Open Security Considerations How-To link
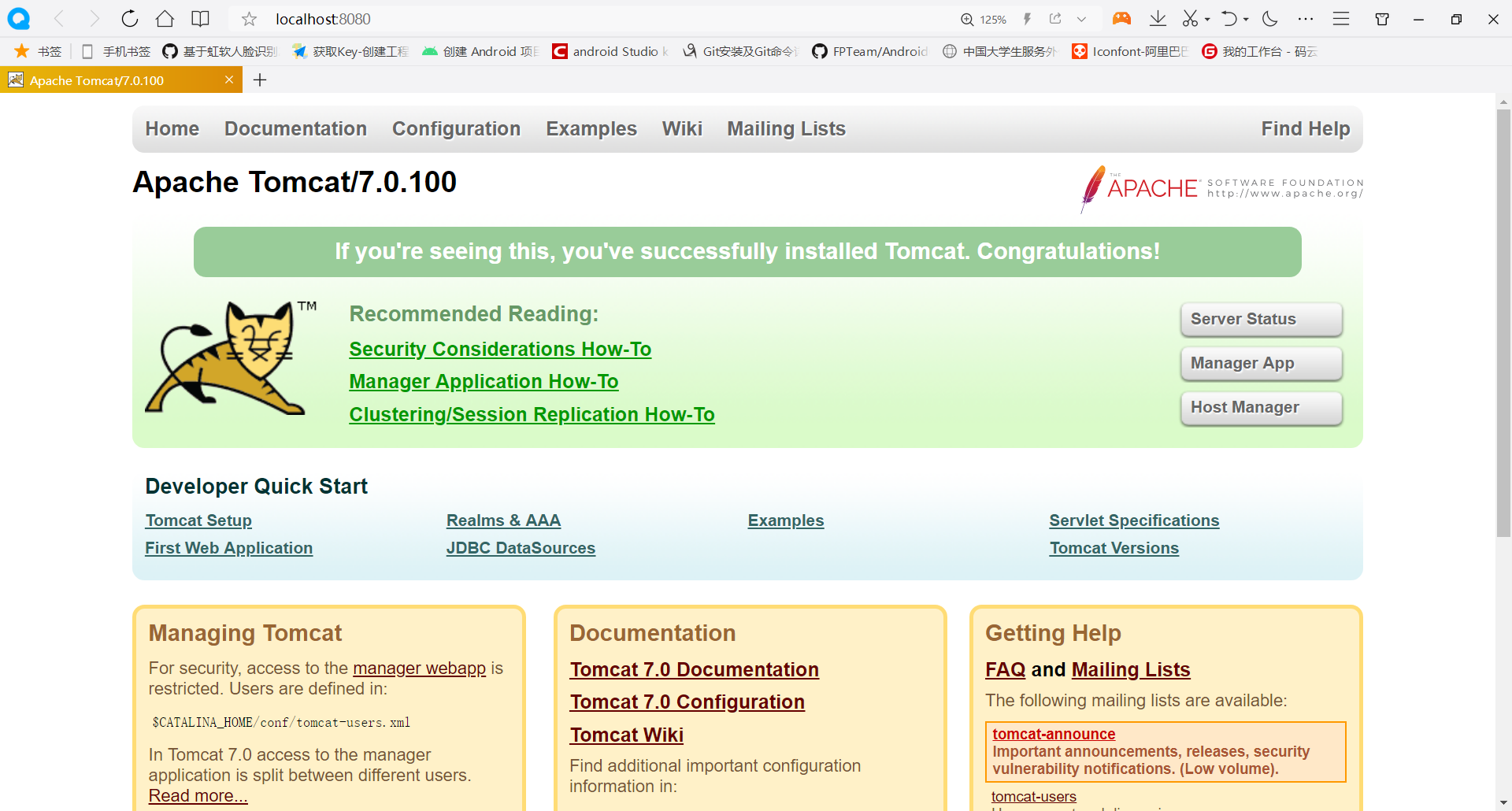Screen dimensions: 1512x811 (500, 350)
